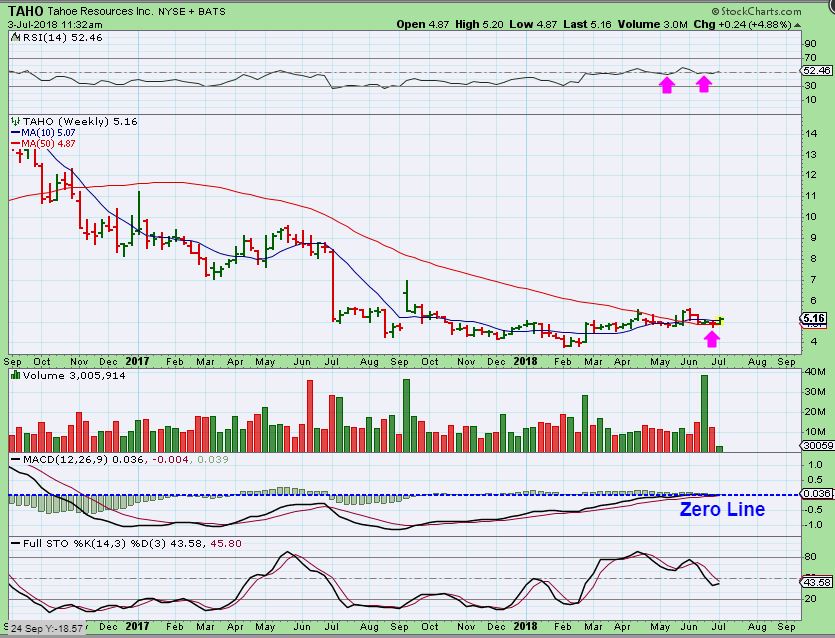Click the MA(50) 4.87 legend
Screen dimensions: 835x638
click(43, 143)
